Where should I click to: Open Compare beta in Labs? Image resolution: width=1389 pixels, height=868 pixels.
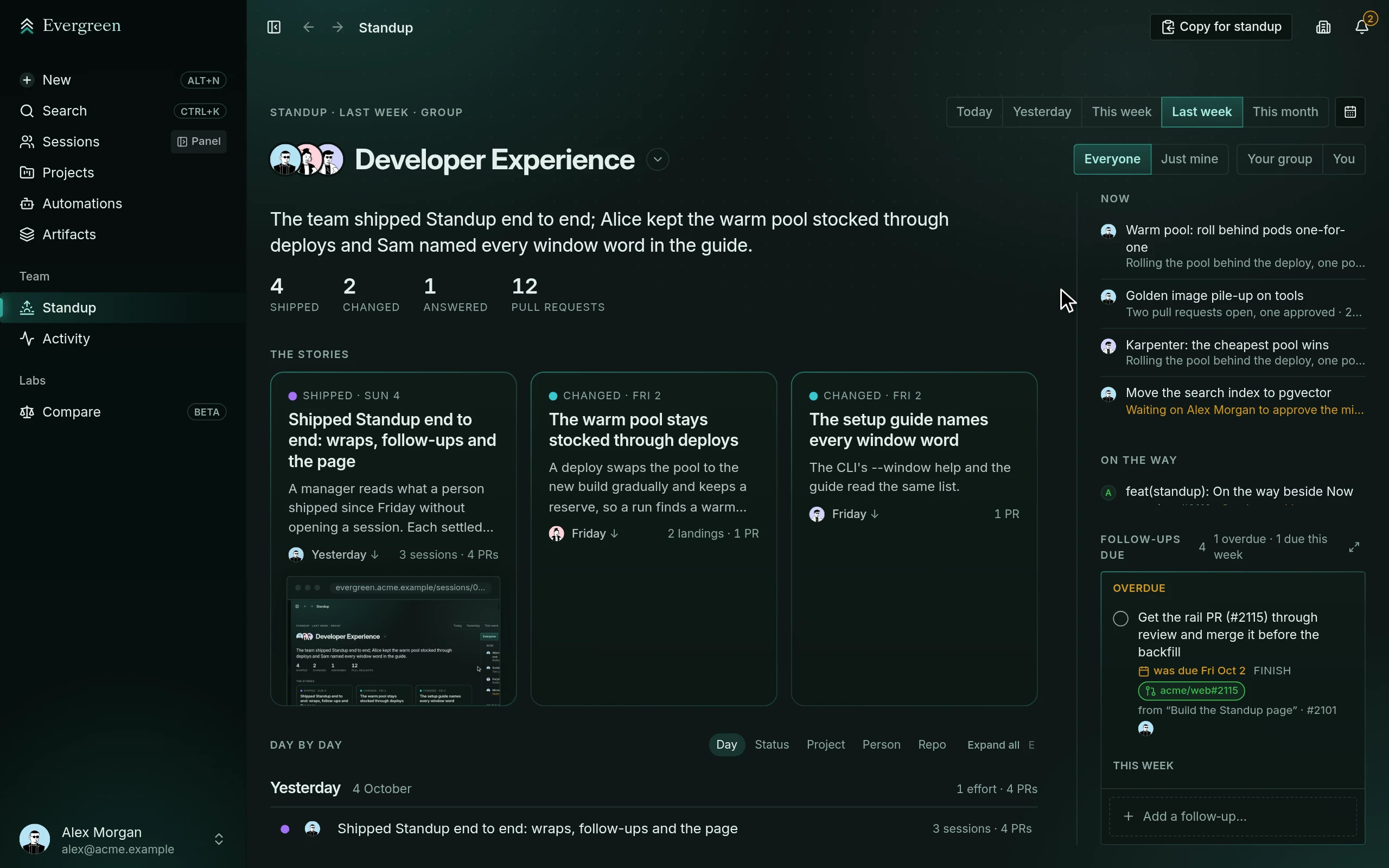click(123, 412)
